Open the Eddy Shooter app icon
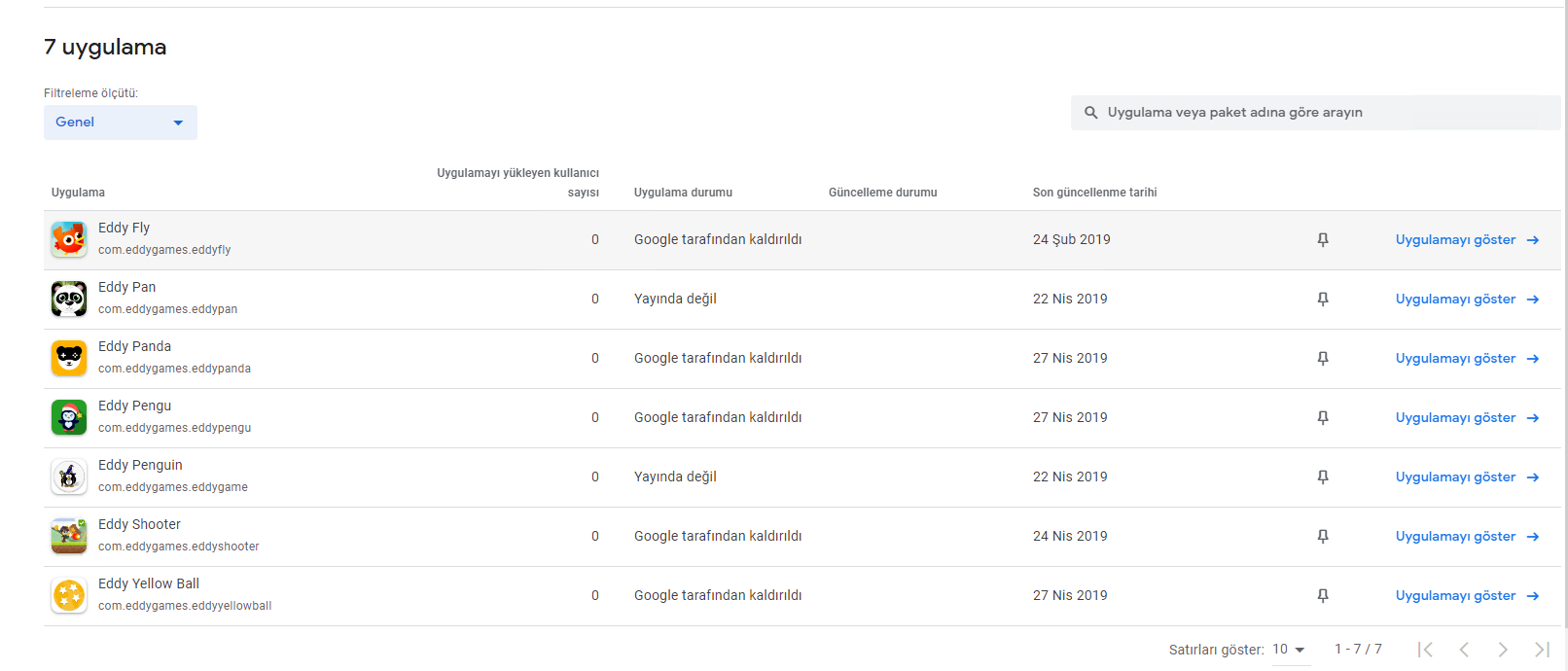Viewport: 1568px width, 671px height. pyautogui.click(x=69, y=536)
